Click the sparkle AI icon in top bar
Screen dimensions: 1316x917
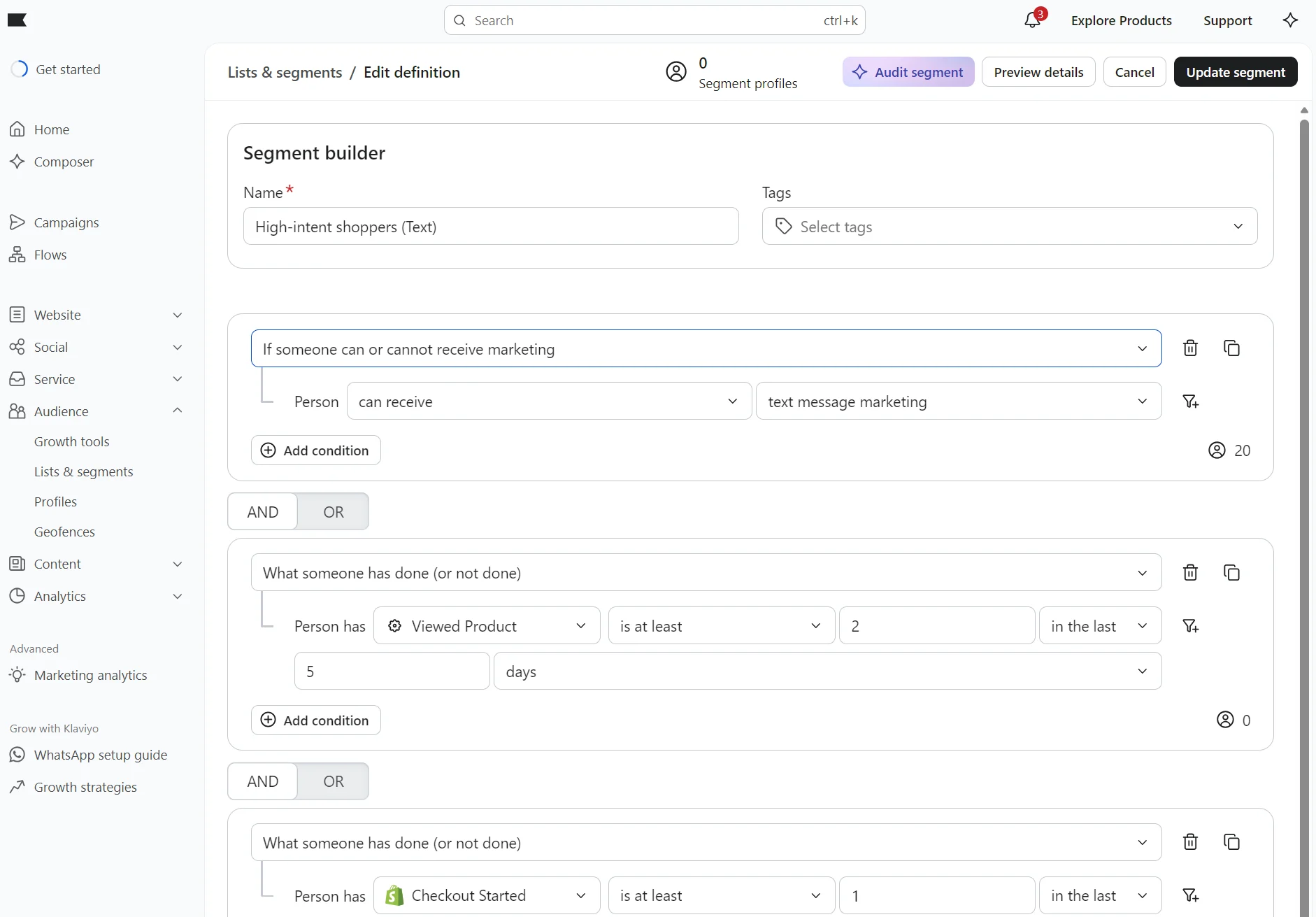1291,20
